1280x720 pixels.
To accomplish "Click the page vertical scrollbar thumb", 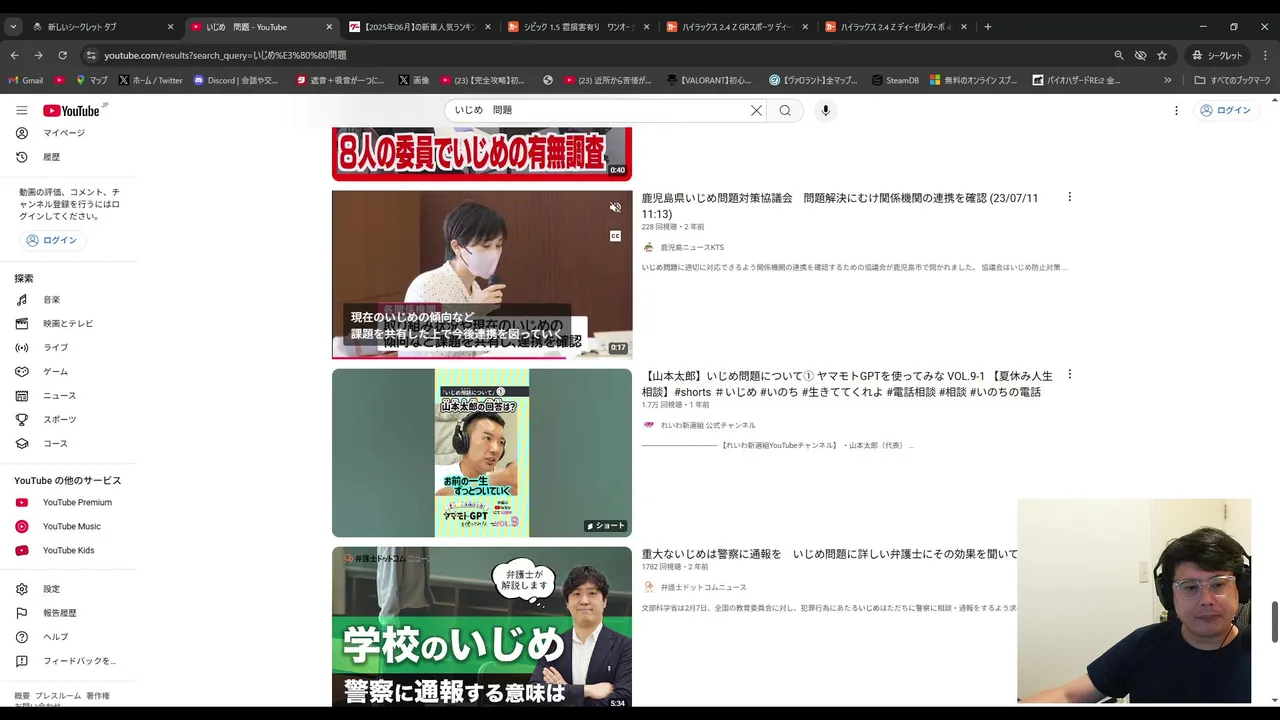I will (x=1274, y=622).
